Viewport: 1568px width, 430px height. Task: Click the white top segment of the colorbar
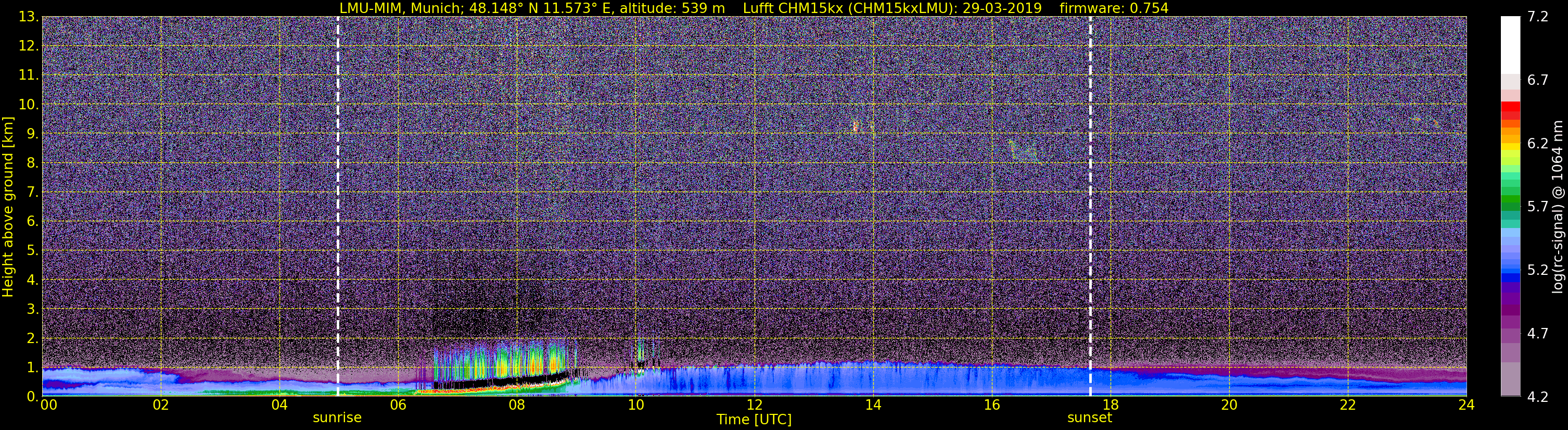(1510, 45)
